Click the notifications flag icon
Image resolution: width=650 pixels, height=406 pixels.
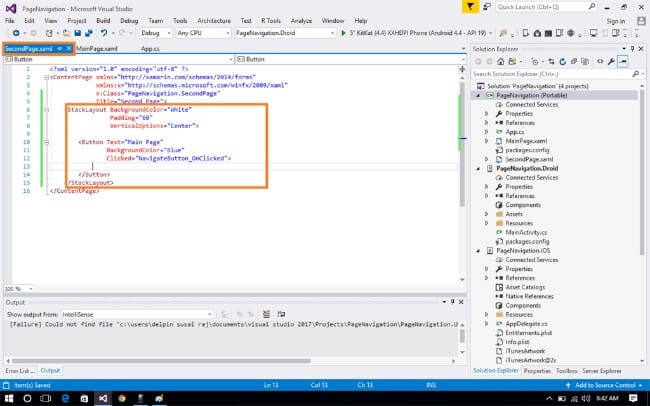pyautogui.click(x=473, y=6)
